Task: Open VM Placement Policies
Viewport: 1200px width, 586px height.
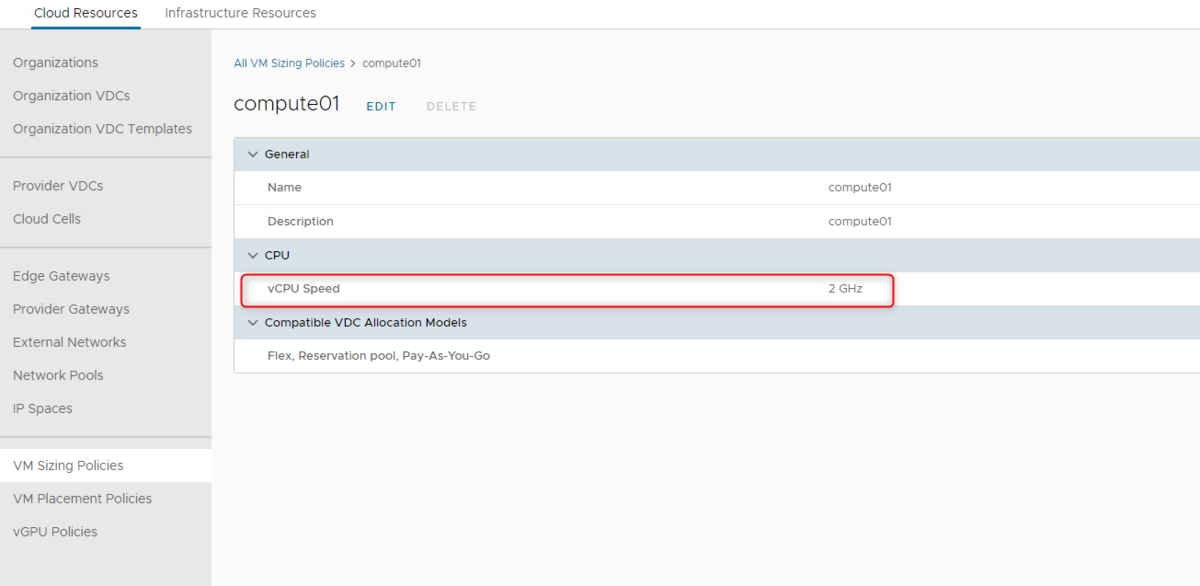Action: tap(82, 498)
